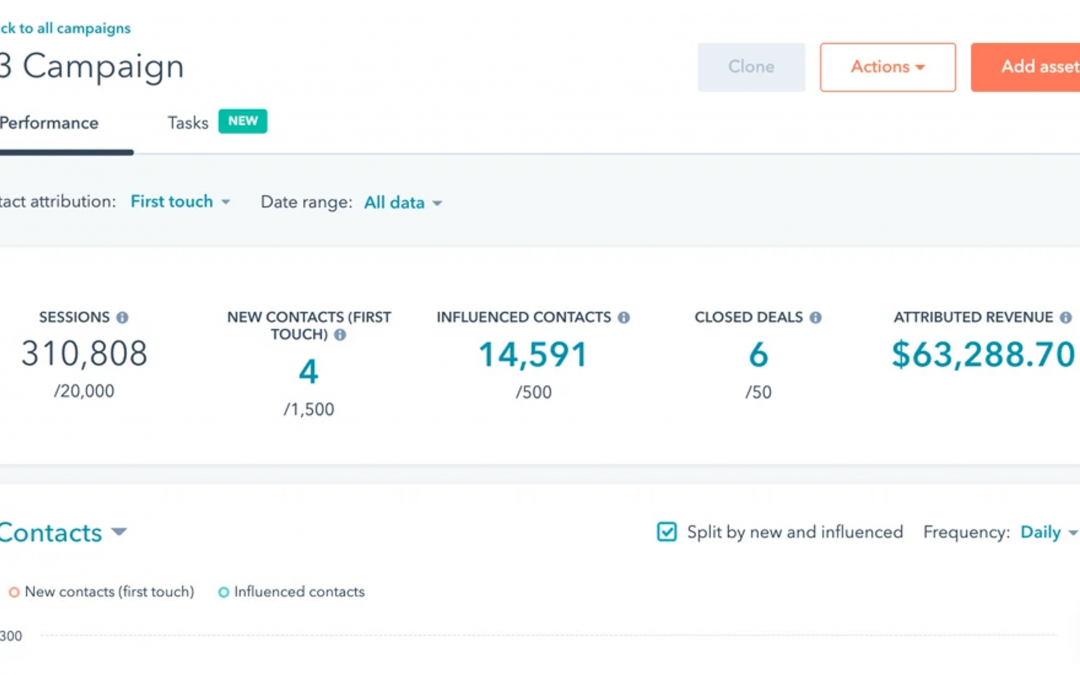
Task: Click the blue influenced contacts legend marker
Action: [x=223, y=592]
